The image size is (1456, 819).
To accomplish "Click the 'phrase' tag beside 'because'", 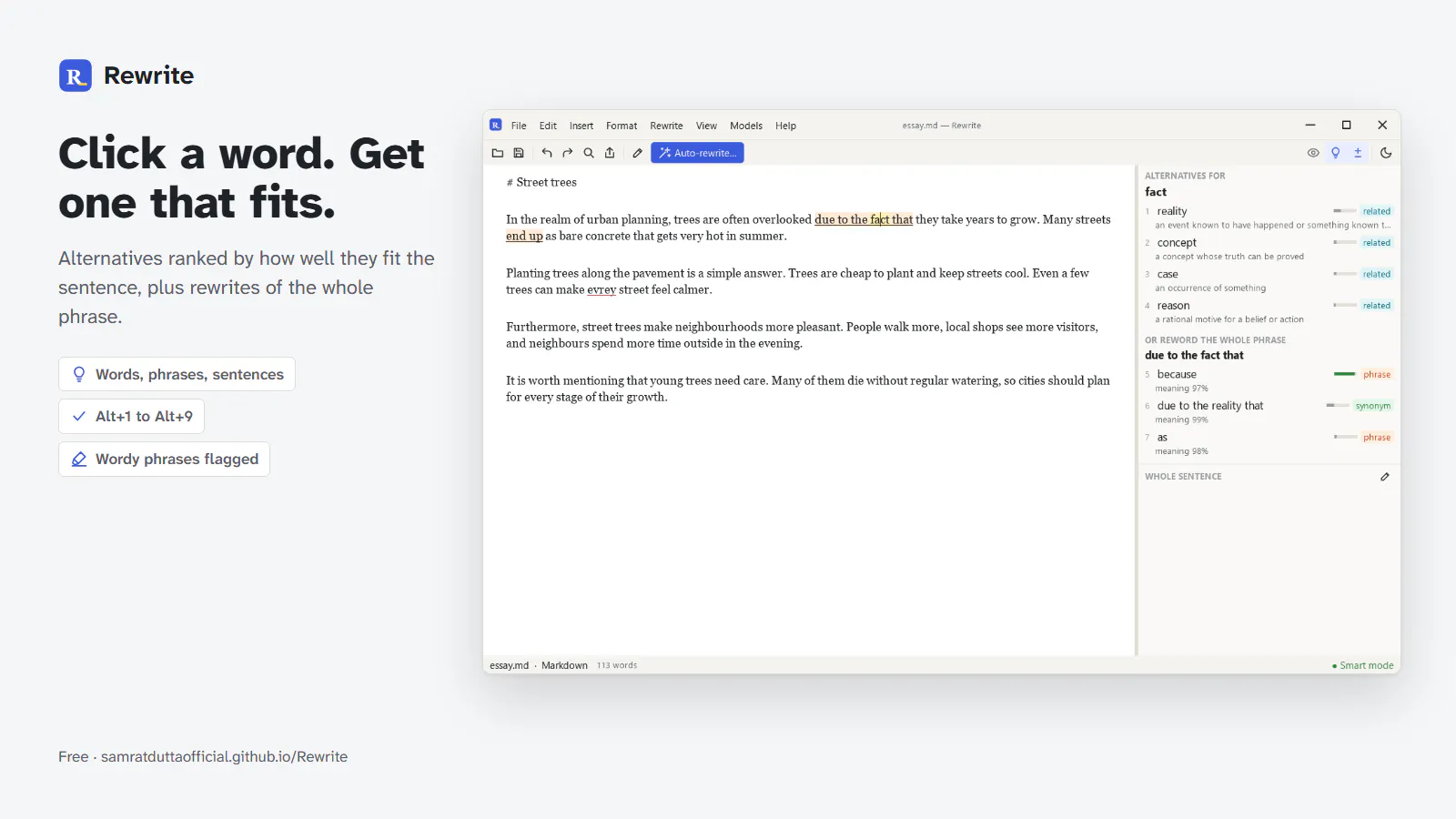I will [1377, 374].
